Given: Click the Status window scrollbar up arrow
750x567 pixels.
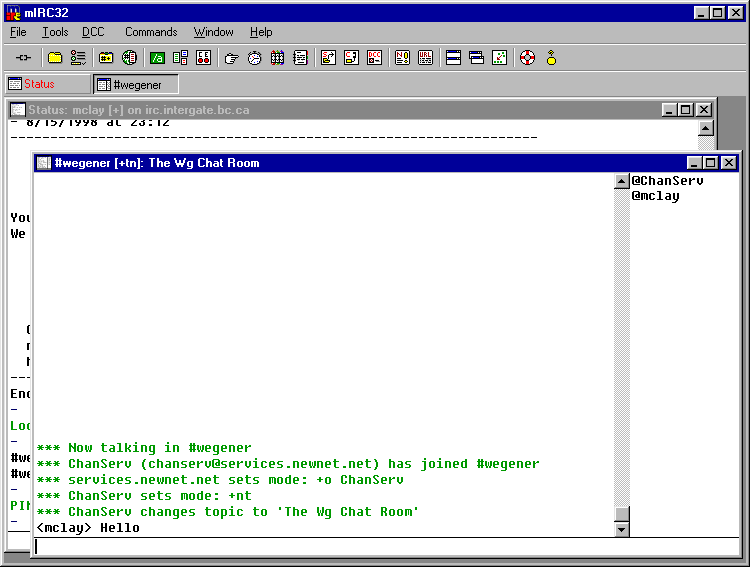Looking at the screenshot, I should point(706,128).
